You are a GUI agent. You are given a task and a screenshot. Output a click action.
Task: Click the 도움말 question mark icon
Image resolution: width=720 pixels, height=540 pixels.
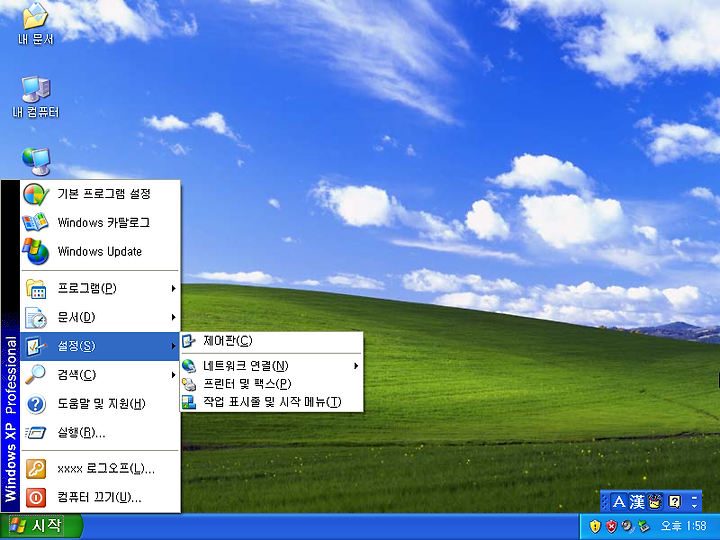pos(35,404)
